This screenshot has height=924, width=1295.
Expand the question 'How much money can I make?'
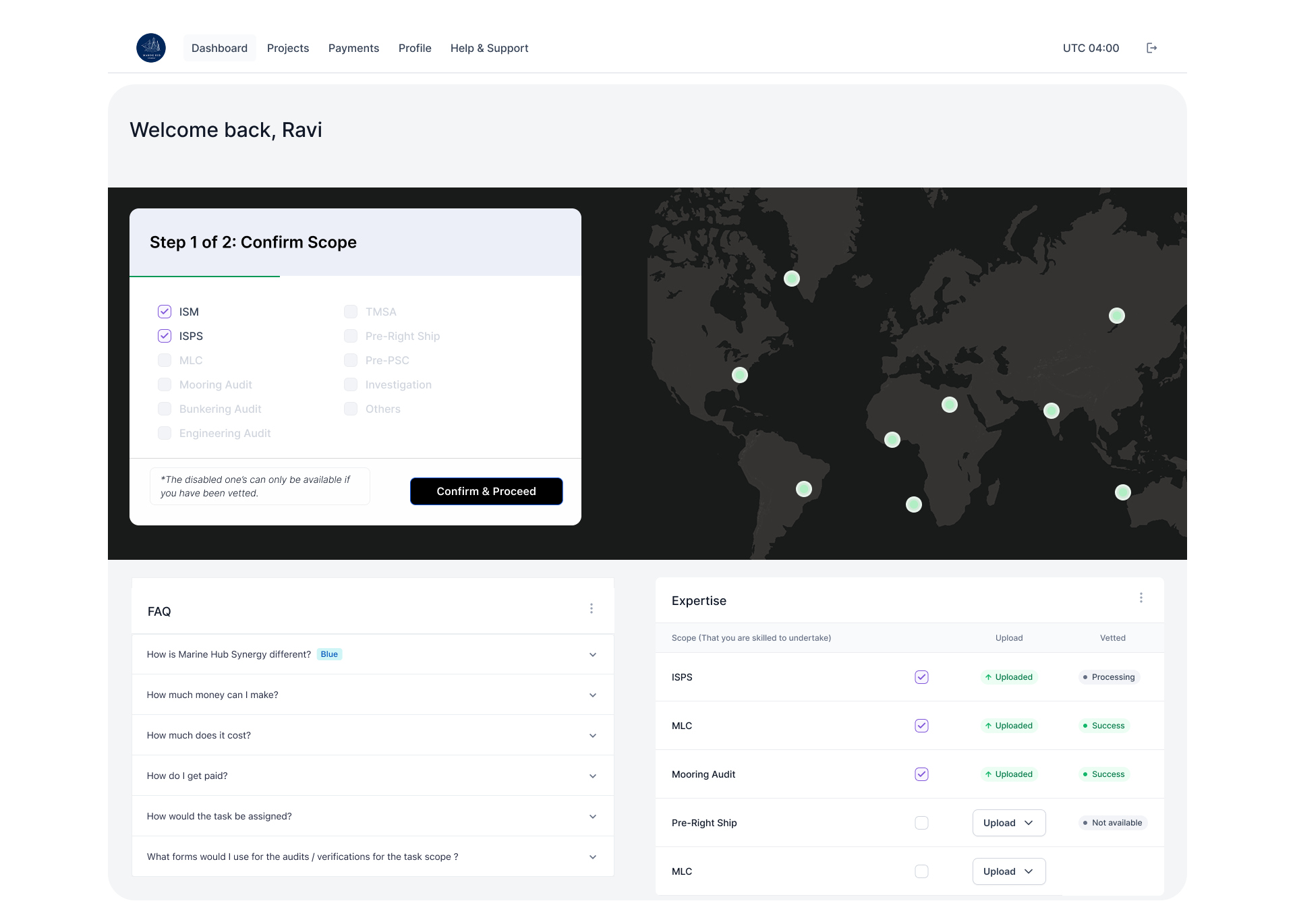tap(593, 695)
